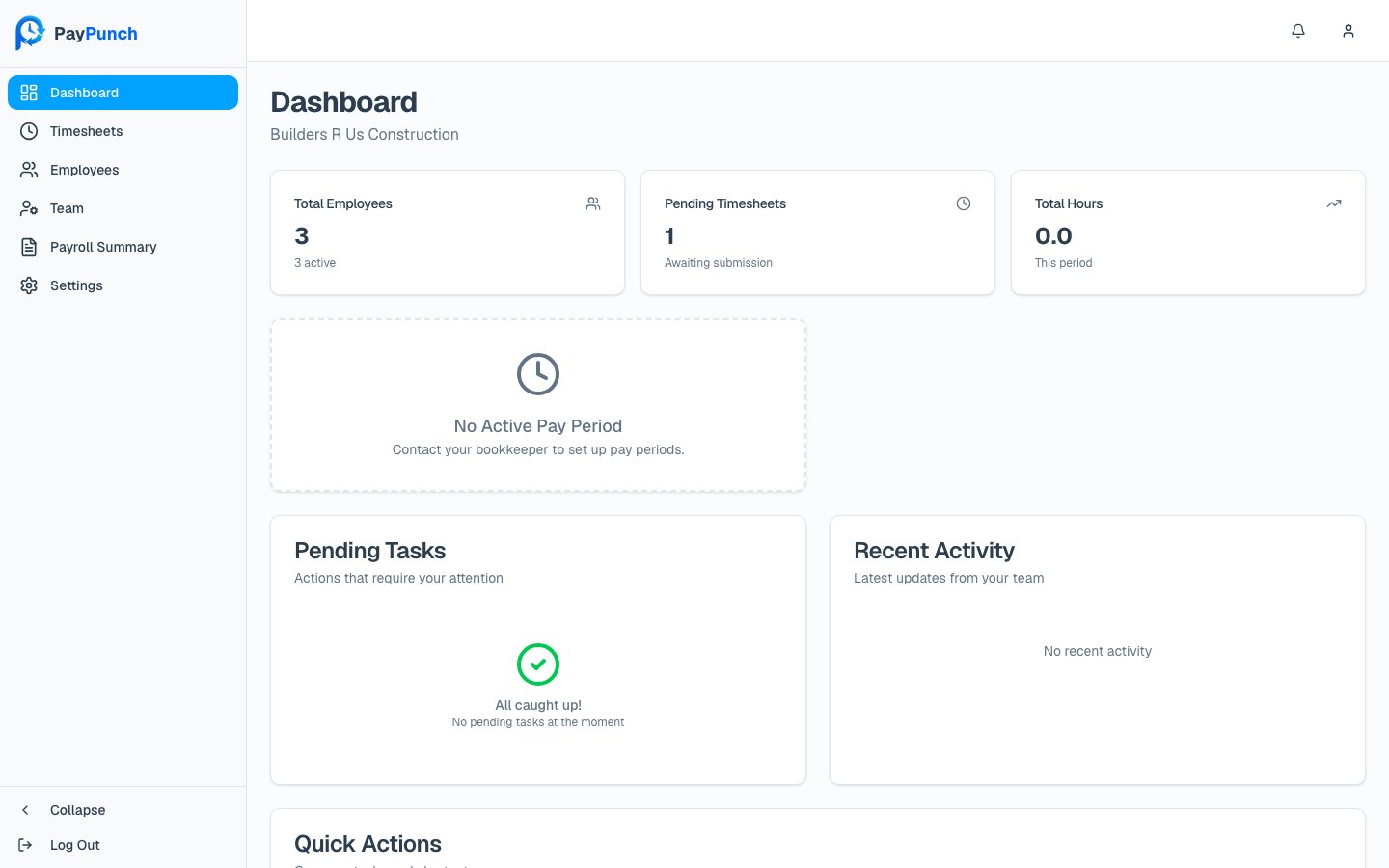Click the 'Awaiting submission' text
Viewport: 1389px width, 868px height.
click(x=719, y=263)
